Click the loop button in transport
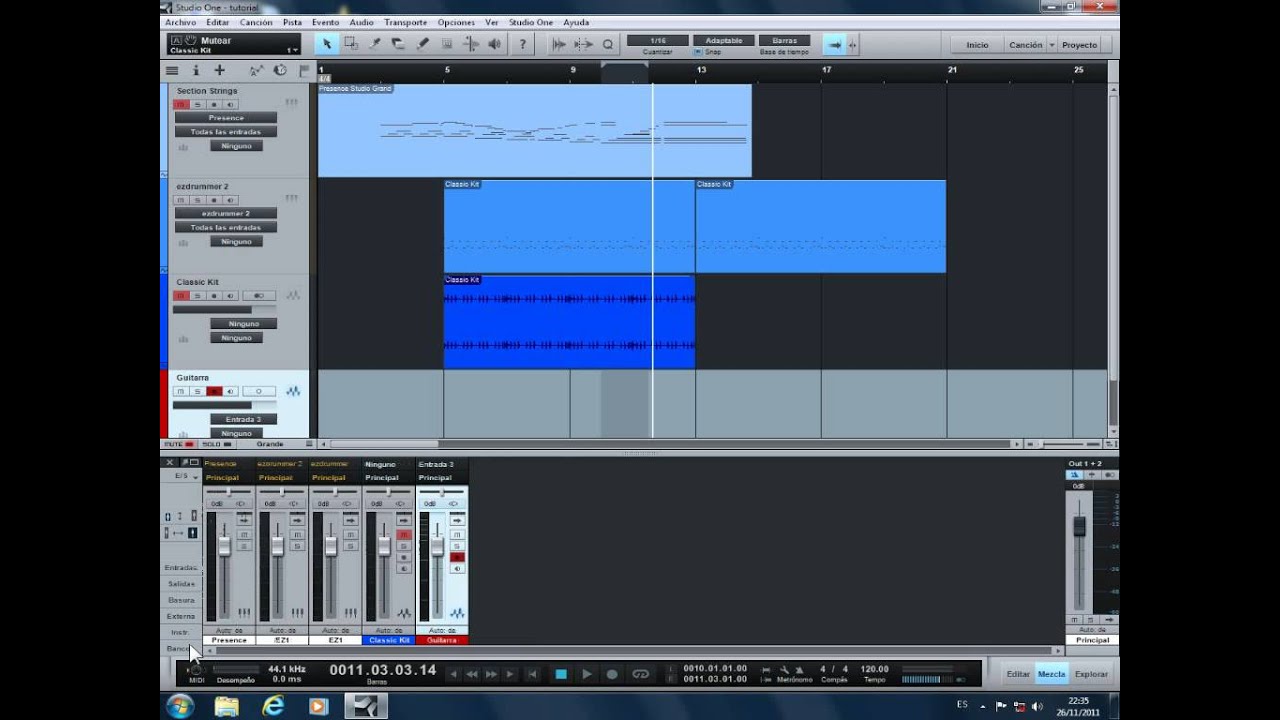Viewport: 1280px width, 720px height. tap(641, 674)
